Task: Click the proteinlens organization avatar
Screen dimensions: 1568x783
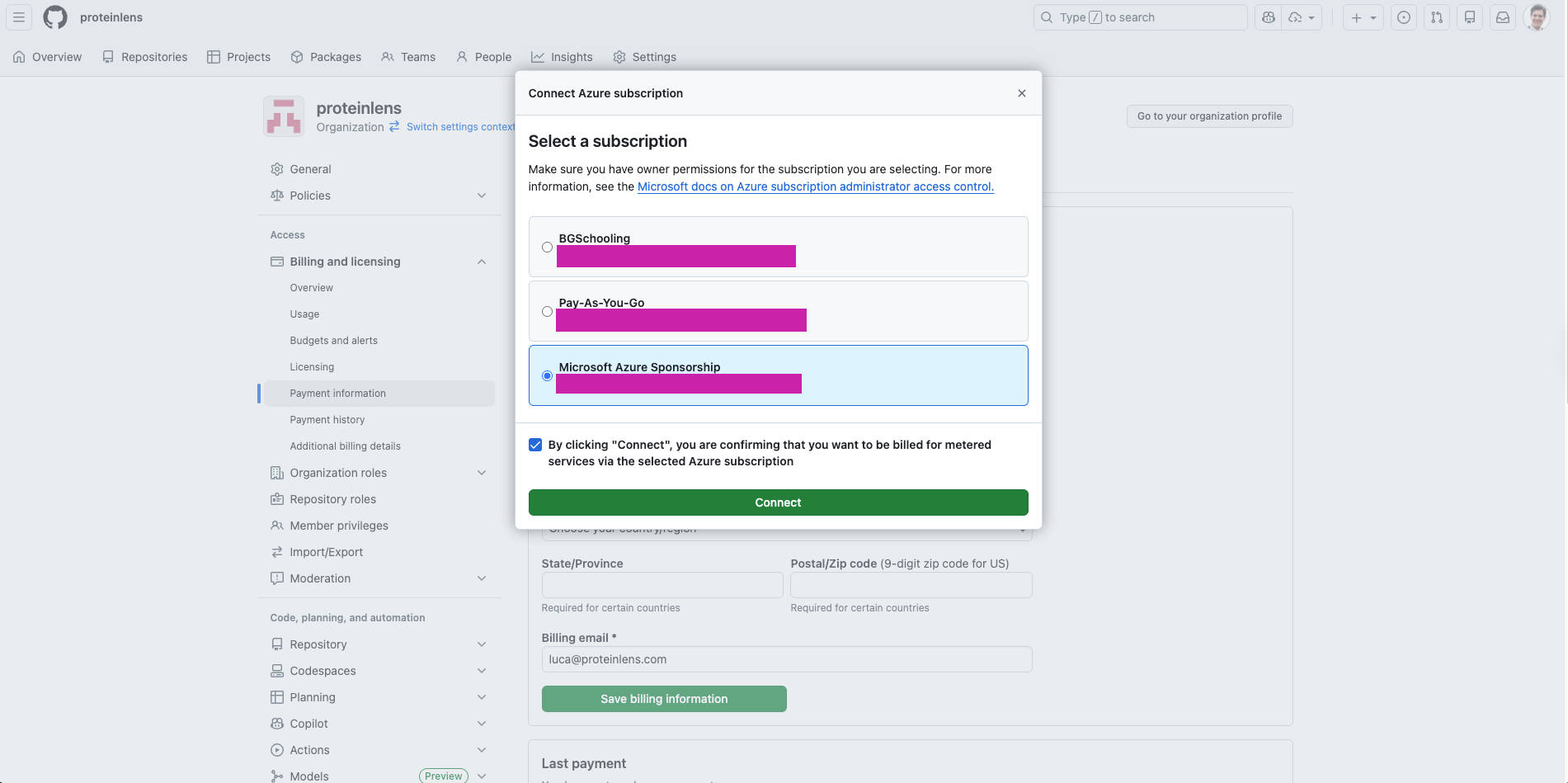Action: pos(283,116)
